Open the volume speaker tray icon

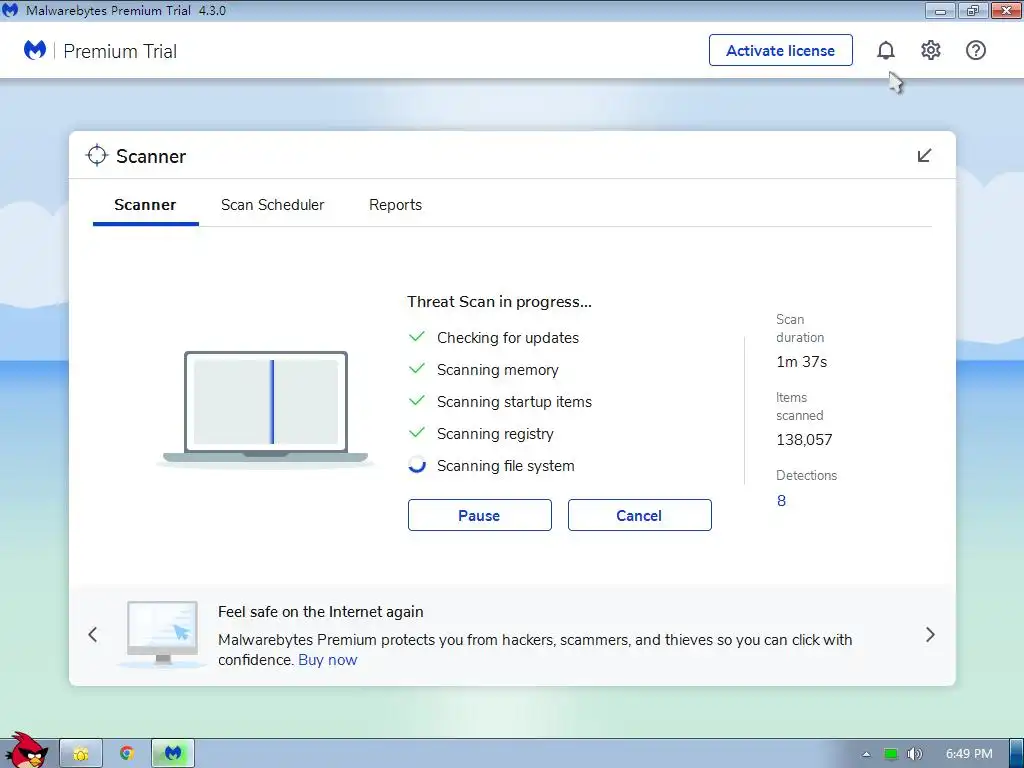coord(914,754)
